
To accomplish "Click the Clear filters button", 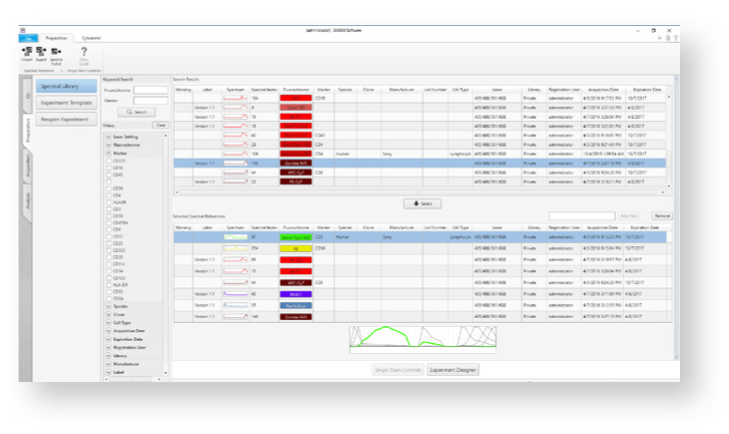I will click(160, 125).
